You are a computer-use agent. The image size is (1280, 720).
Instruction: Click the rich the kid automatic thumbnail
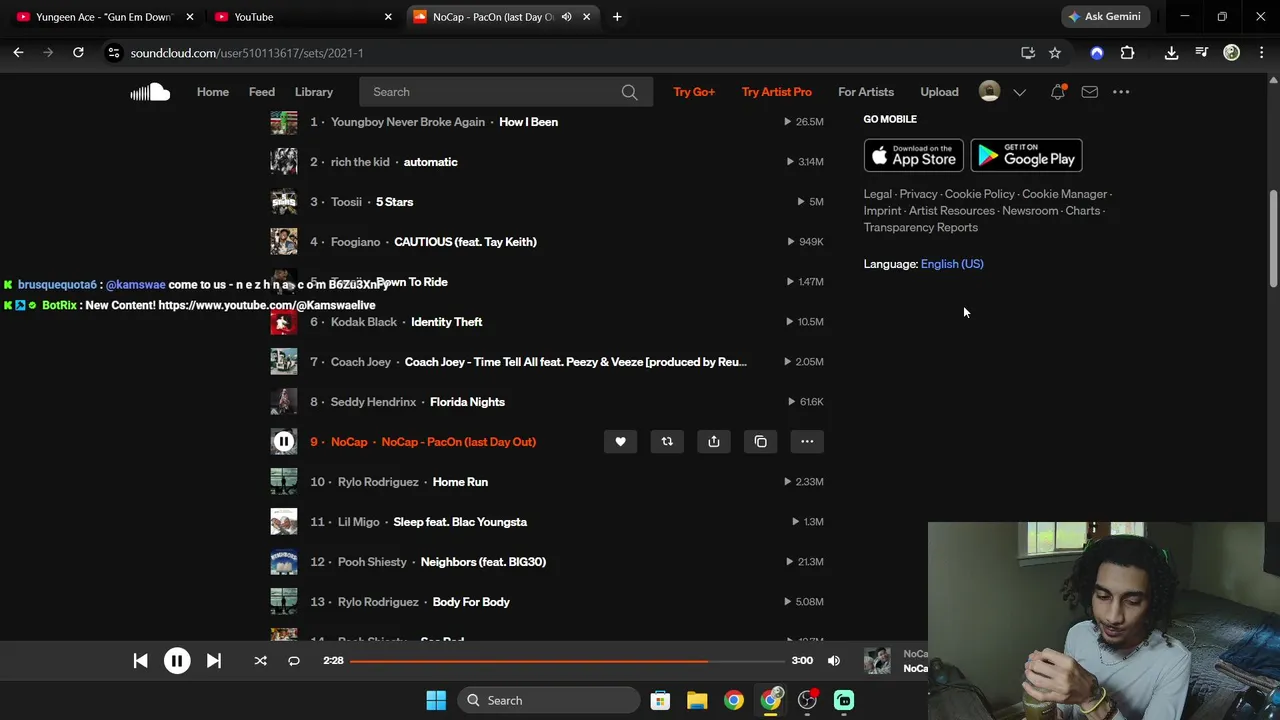[284, 161]
